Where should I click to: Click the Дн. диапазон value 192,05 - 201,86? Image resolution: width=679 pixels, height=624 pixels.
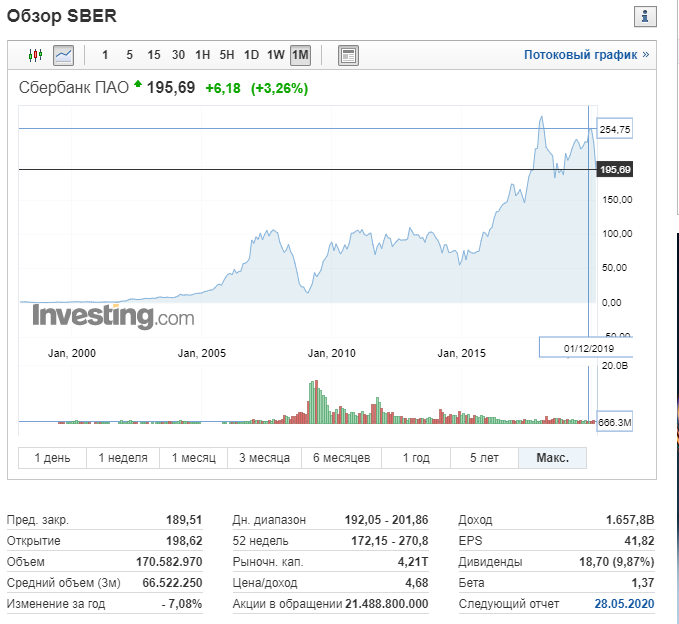386,520
